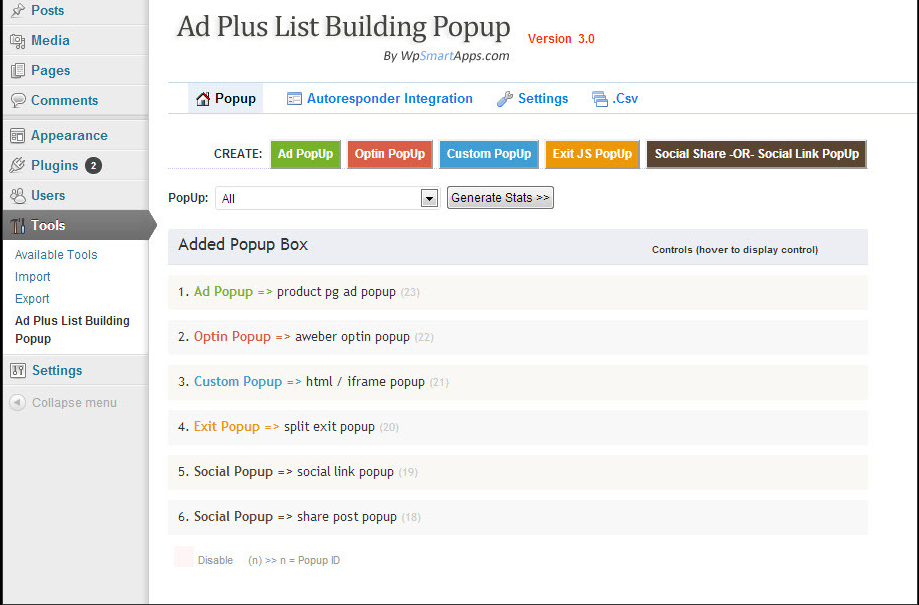
Task: Click the Media icon in sidebar
Action: [x=18, y=41]
